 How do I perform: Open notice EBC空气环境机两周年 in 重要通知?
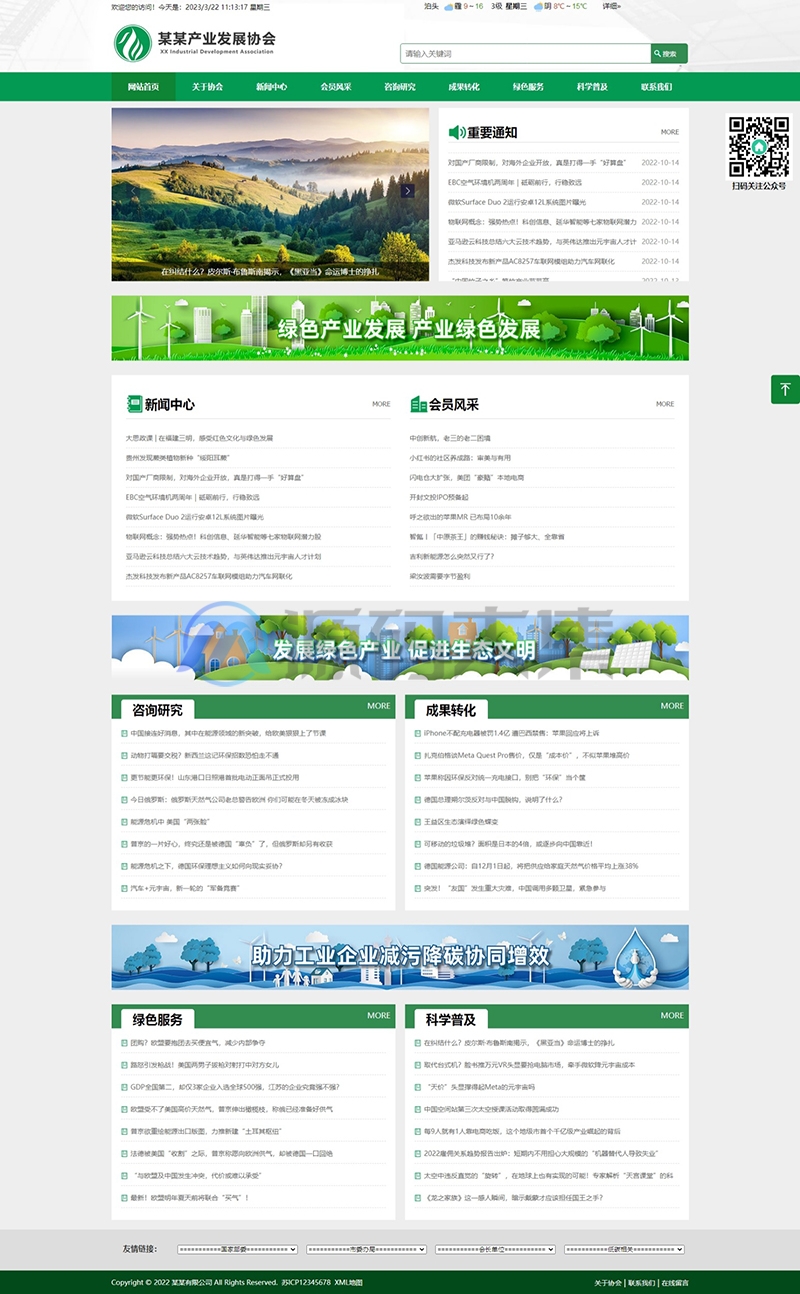(515, 182)
